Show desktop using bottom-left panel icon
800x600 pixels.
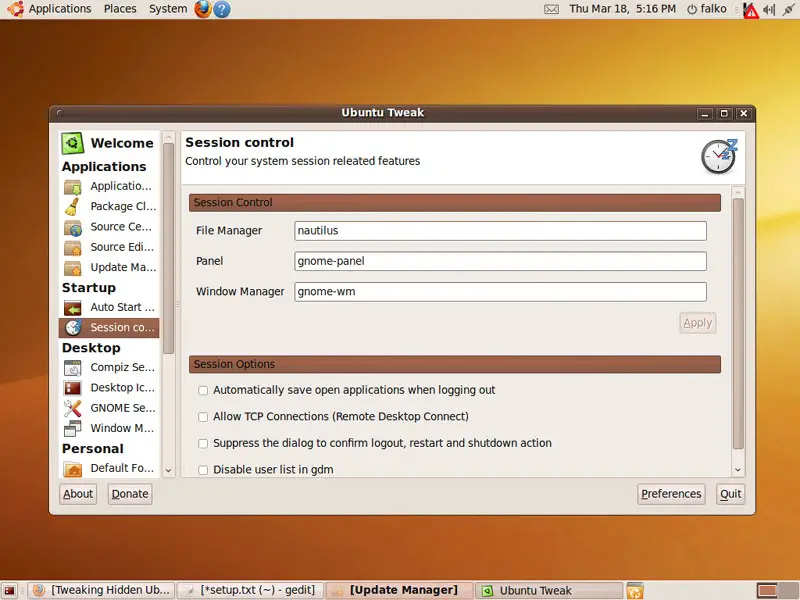pos(9,591)
